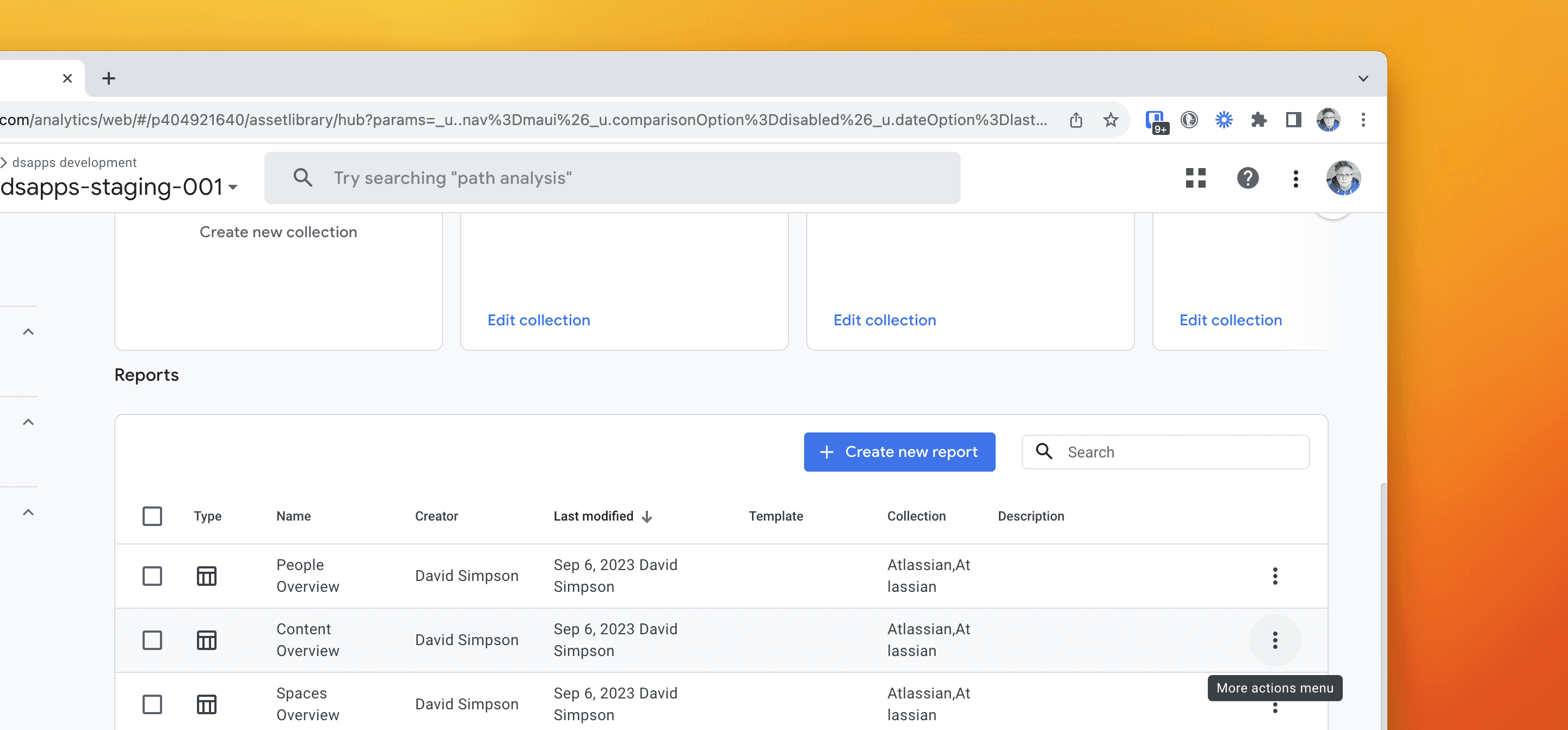Screen dimensions: 1568x730
Task: Click the magnifier icon in Analytics search
Action: [303, 178]
